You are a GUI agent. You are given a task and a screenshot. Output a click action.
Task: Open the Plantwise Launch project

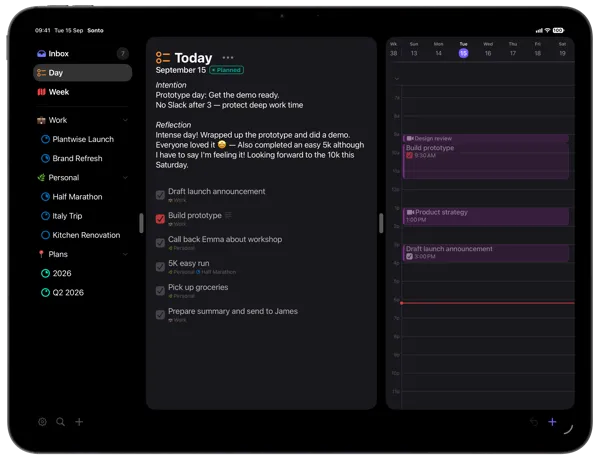[83, 139]
